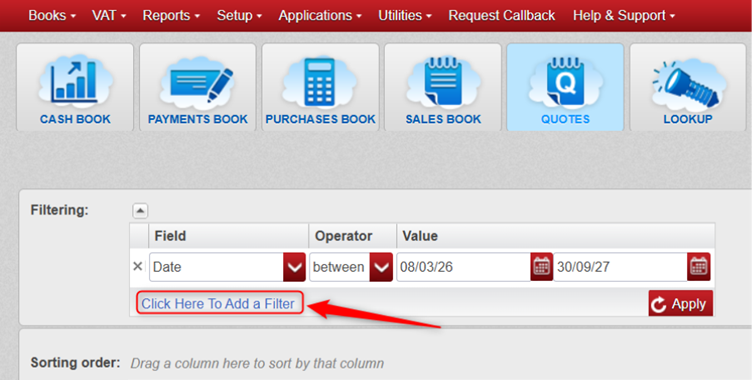Open the Setup menu
752x380 pixels.
(239, 15)
